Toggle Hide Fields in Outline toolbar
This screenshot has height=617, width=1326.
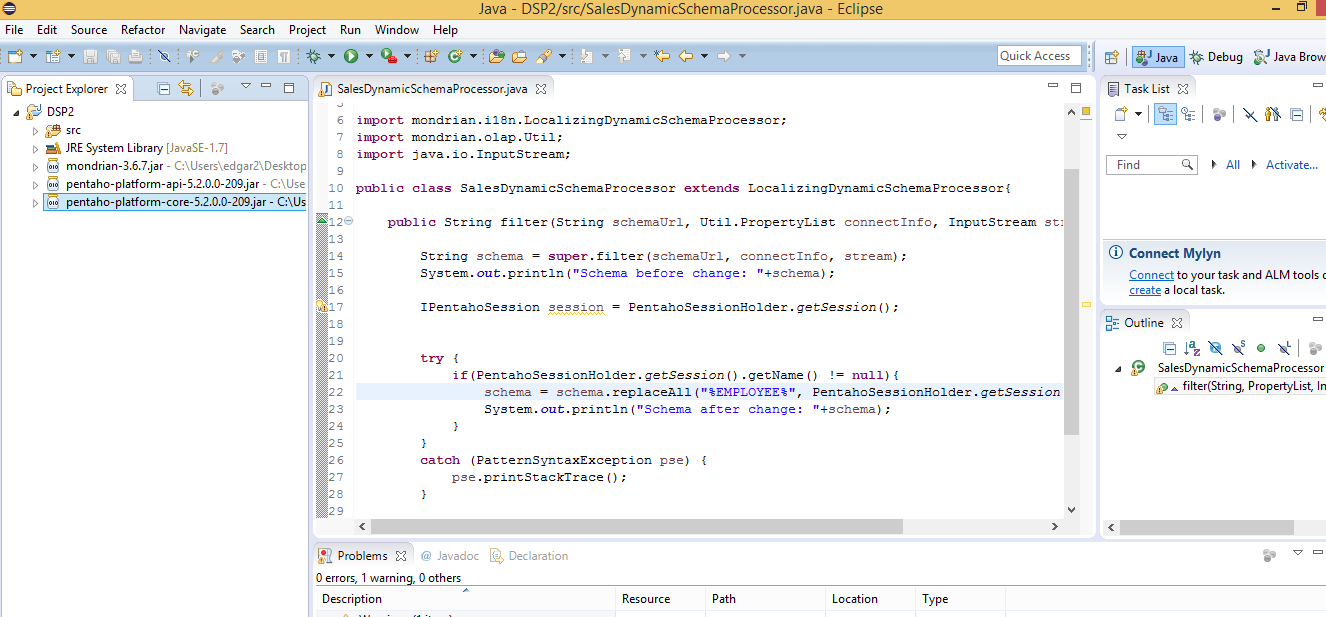coord(1216,348)
